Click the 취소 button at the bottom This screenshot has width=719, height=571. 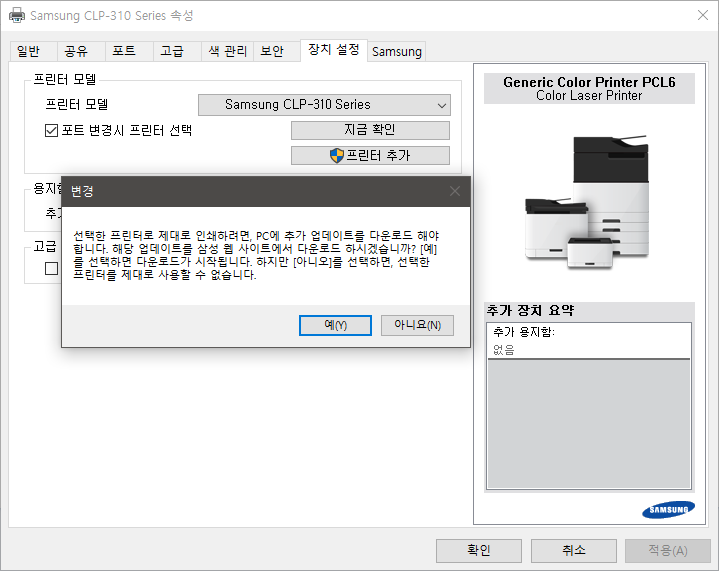[574, 550]
